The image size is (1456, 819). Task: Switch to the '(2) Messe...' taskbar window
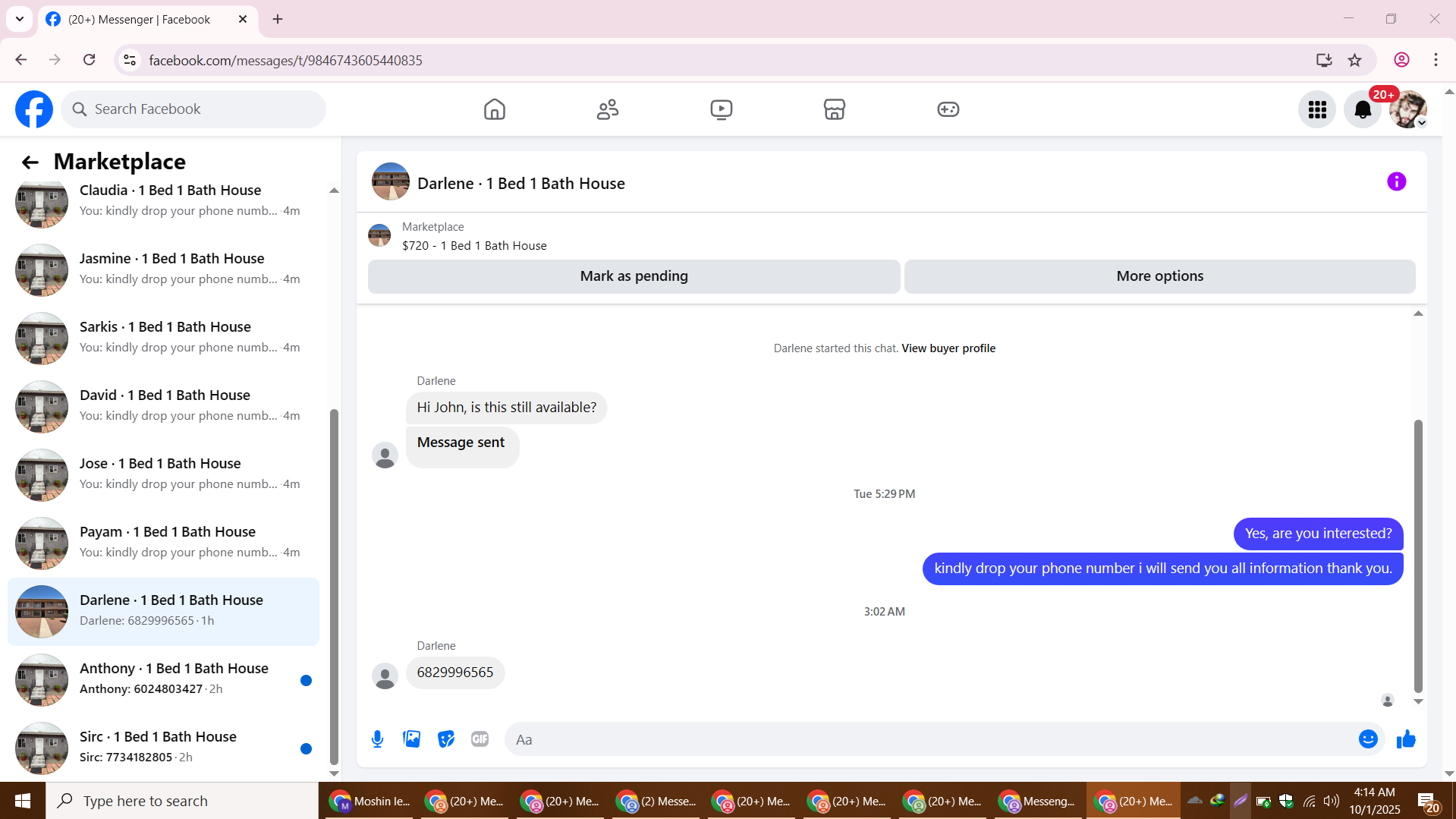point(656,801)
